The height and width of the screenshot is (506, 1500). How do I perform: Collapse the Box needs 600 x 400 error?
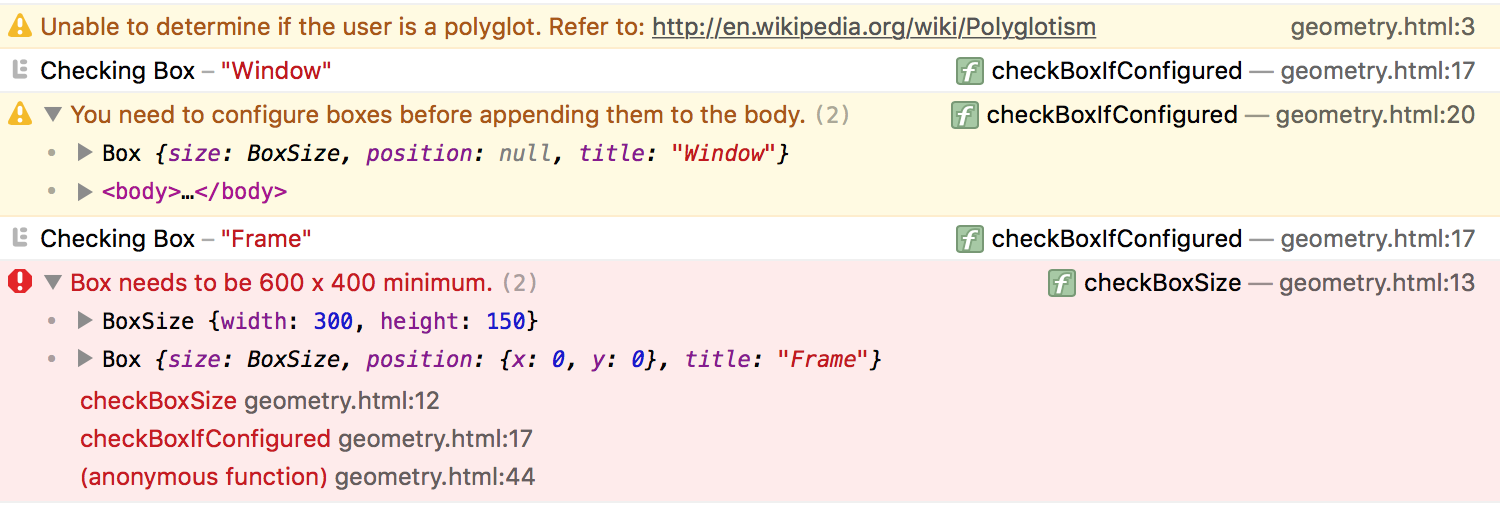point(53,283)
